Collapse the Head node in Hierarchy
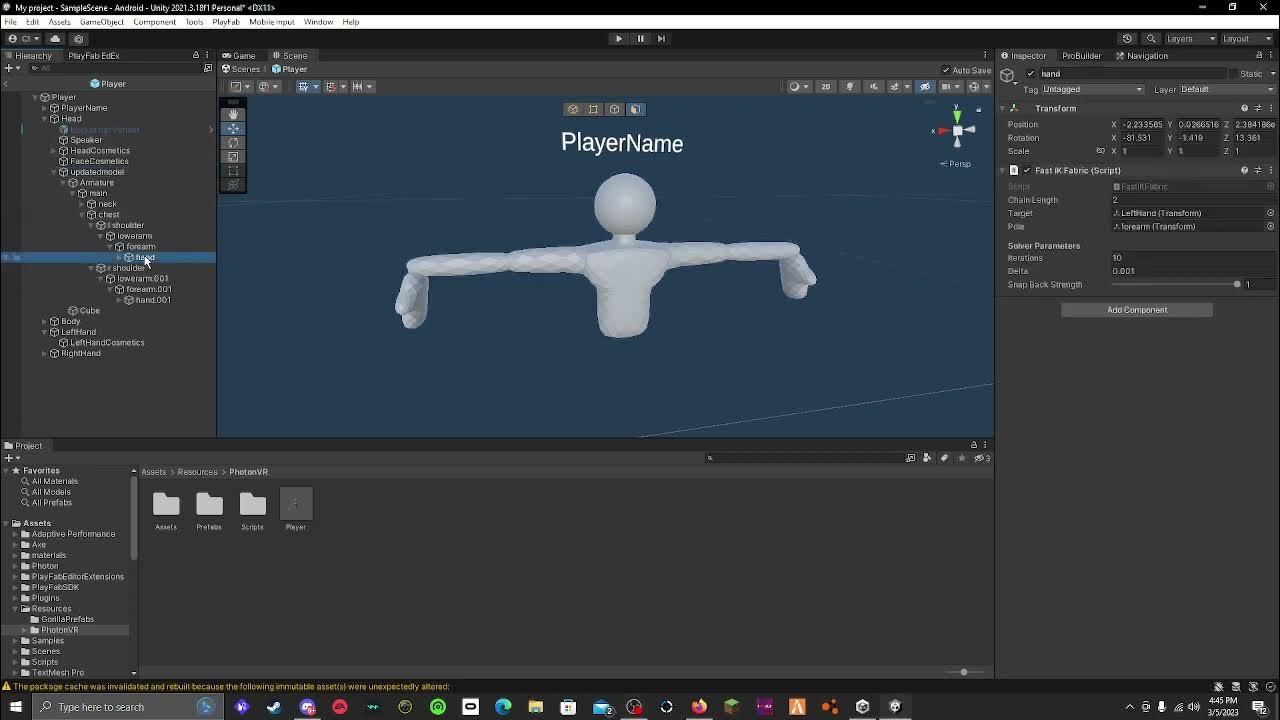 (44, 119)
